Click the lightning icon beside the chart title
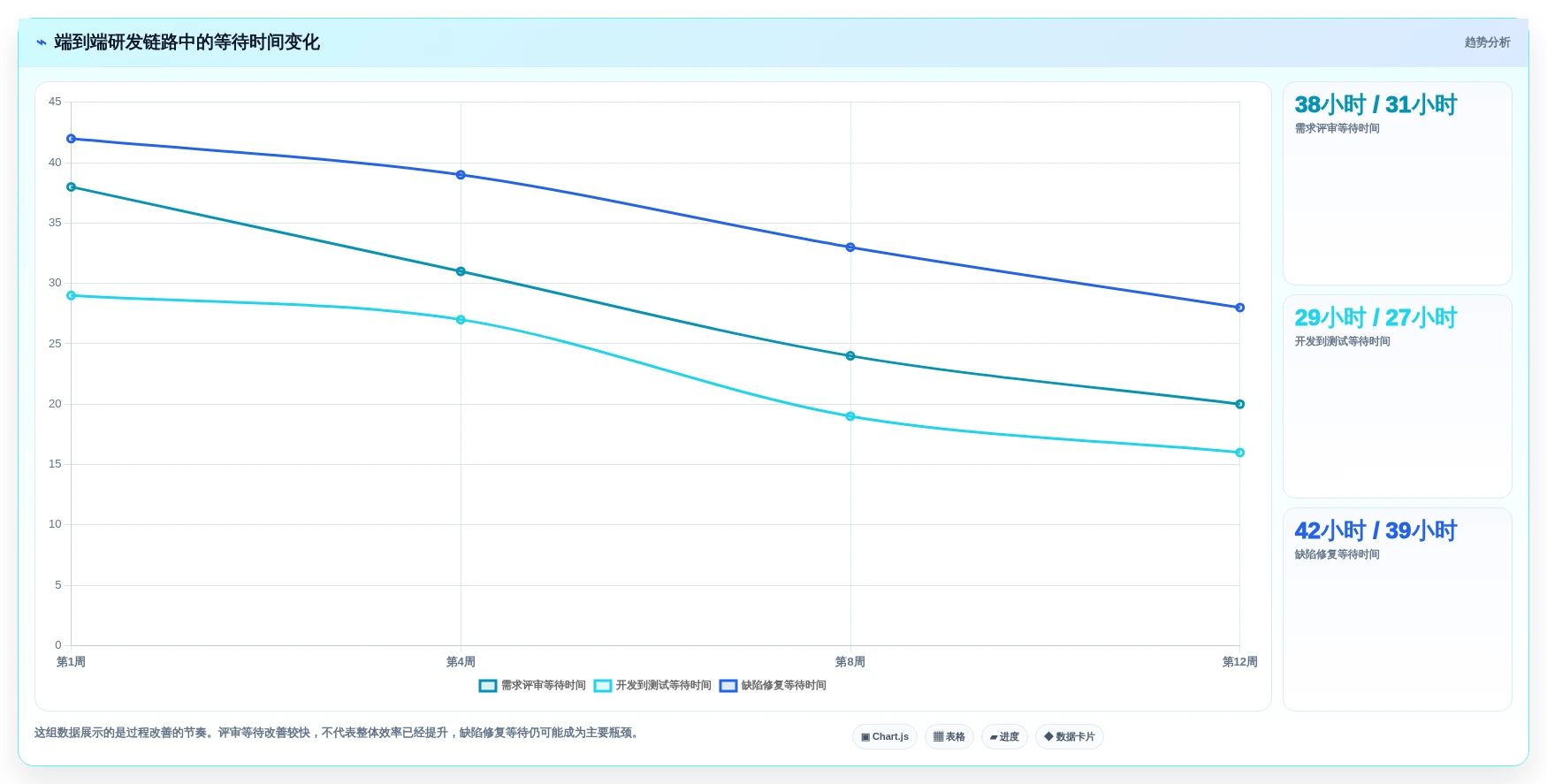This screenshot has width=1547, height=784. click(x=41, y=42)
